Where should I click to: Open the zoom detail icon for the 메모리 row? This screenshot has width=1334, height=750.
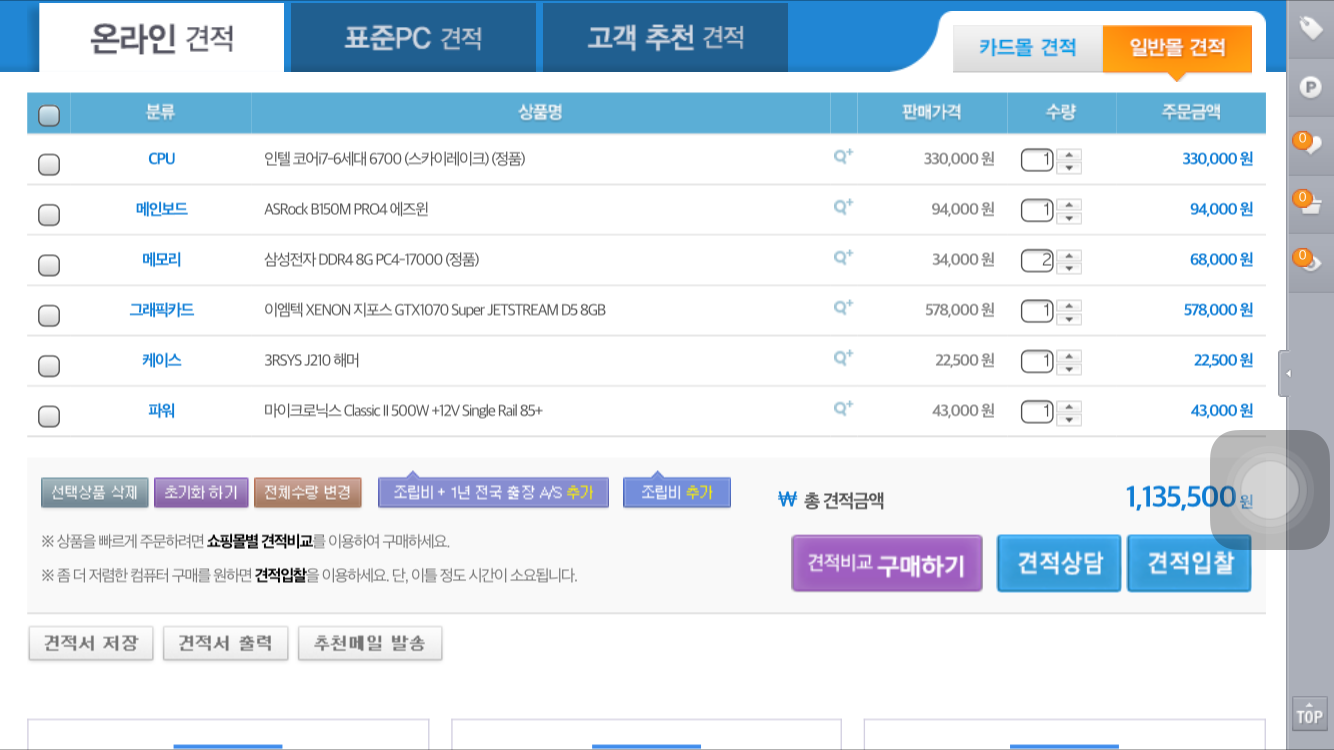click(x=843, y=257)
